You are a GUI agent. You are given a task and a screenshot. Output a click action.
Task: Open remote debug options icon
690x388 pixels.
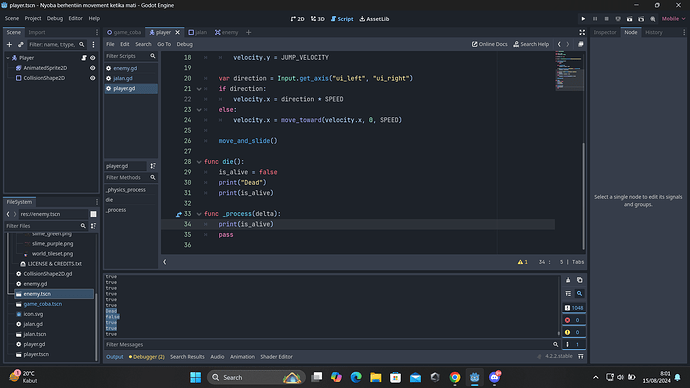click(x=618, y=19)
